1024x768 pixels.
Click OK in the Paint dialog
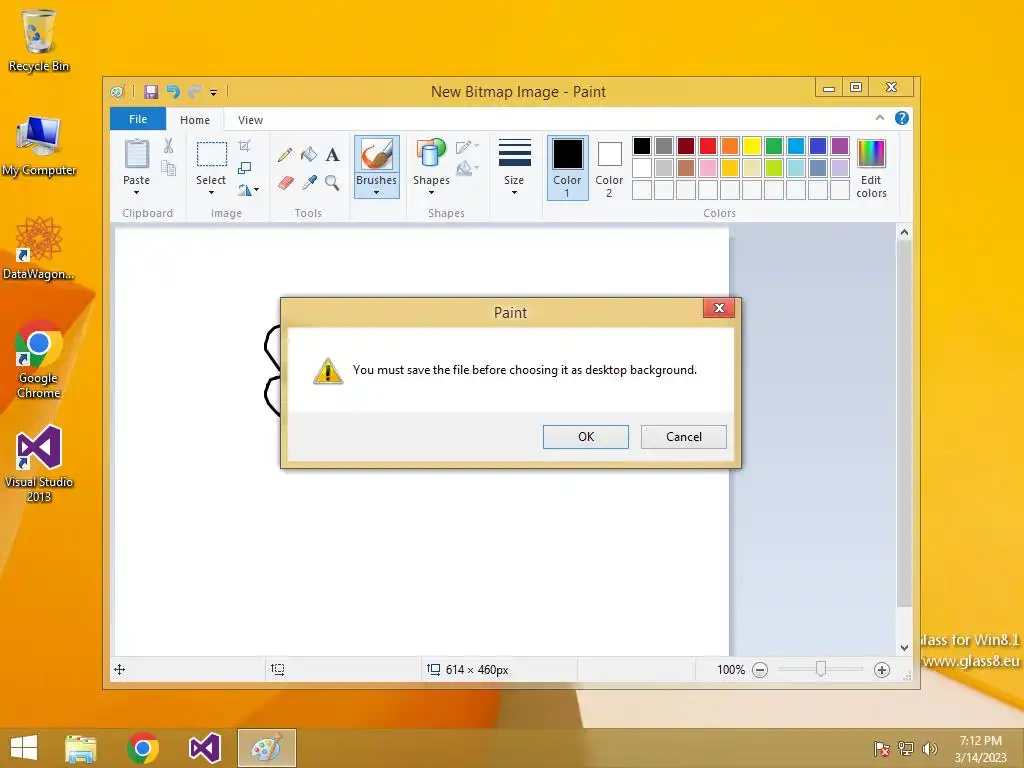[x=586, y=437]
